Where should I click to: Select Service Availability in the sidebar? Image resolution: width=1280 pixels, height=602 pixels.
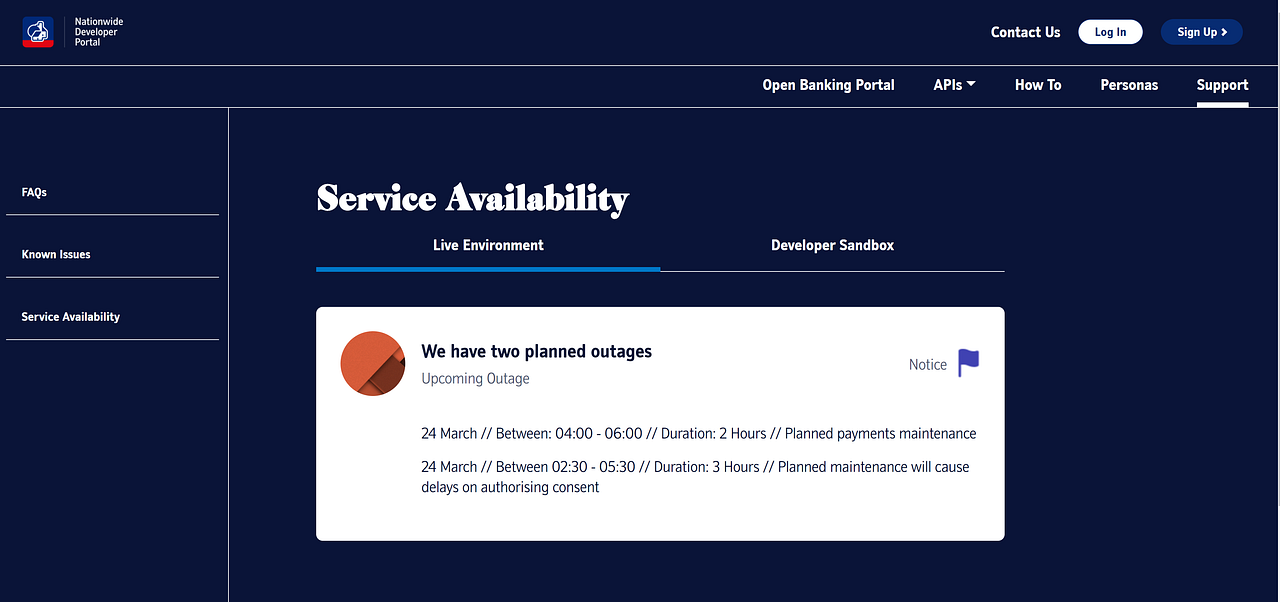[x=70, y=316]
